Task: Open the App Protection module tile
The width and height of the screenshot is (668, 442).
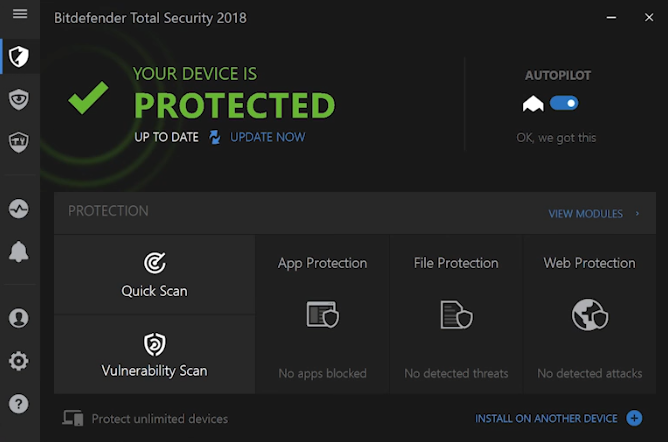Action: 322,315
